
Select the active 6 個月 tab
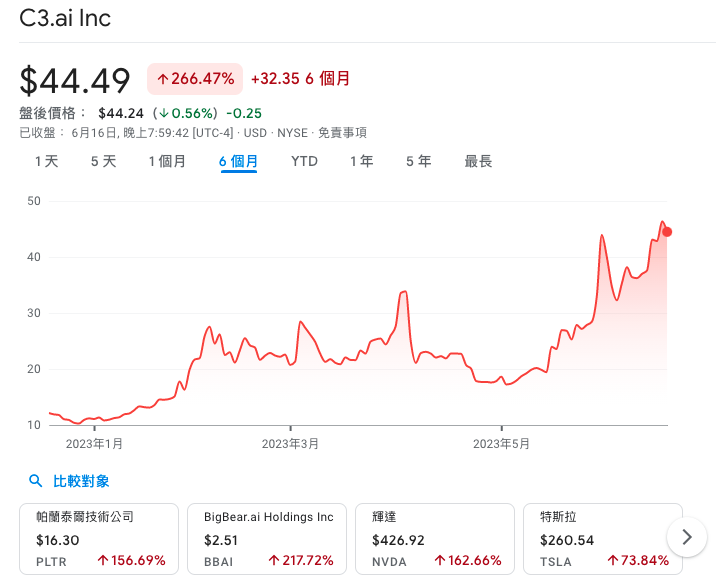point(238,161)
